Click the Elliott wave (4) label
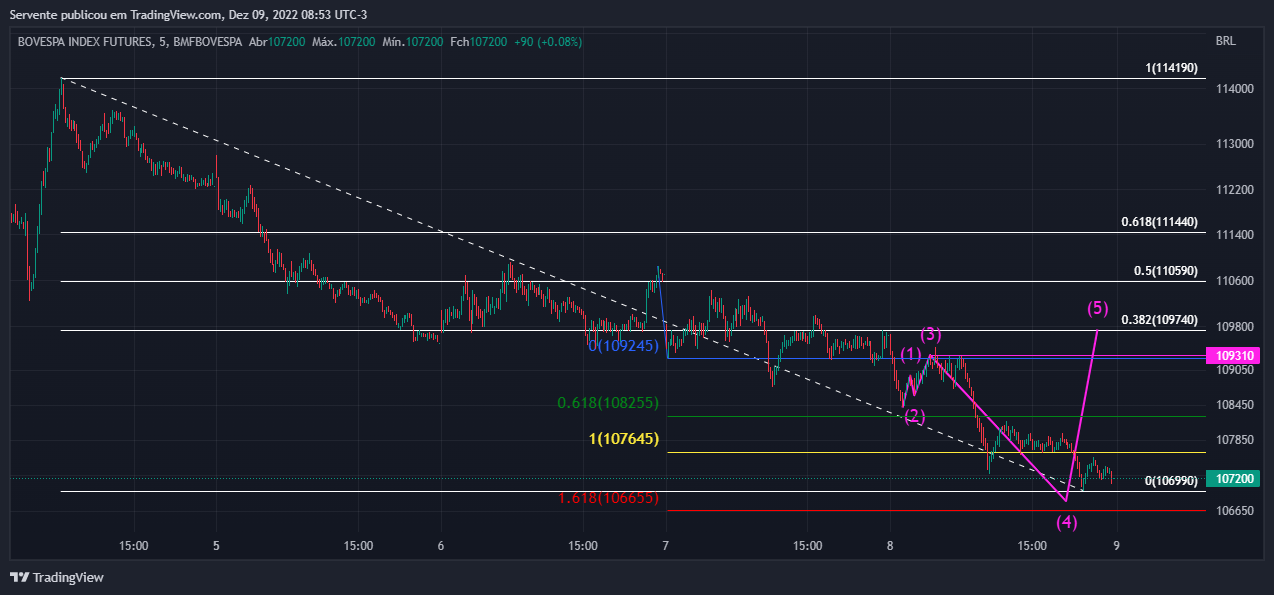The image size is (1274, 595). pyautogui.click(x=1067, y=521)
